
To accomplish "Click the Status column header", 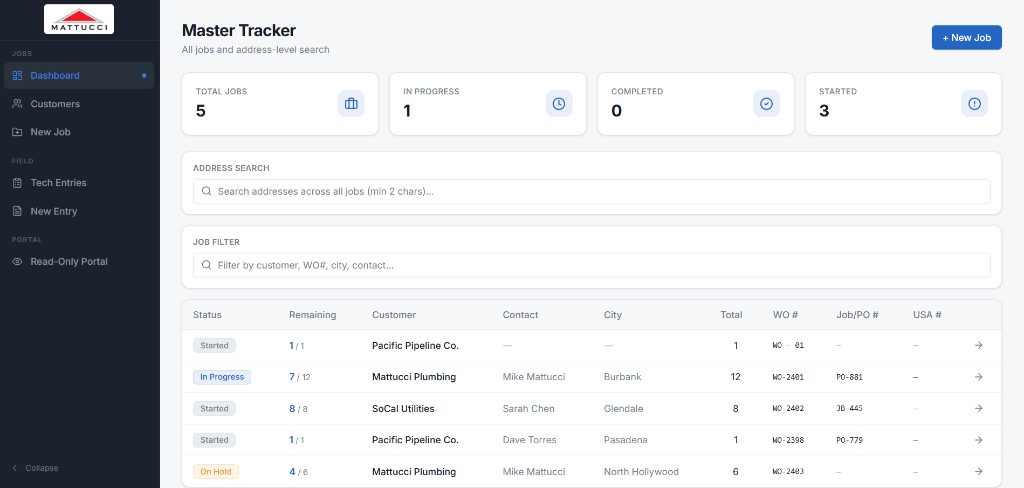I will [x=208, y=315].
